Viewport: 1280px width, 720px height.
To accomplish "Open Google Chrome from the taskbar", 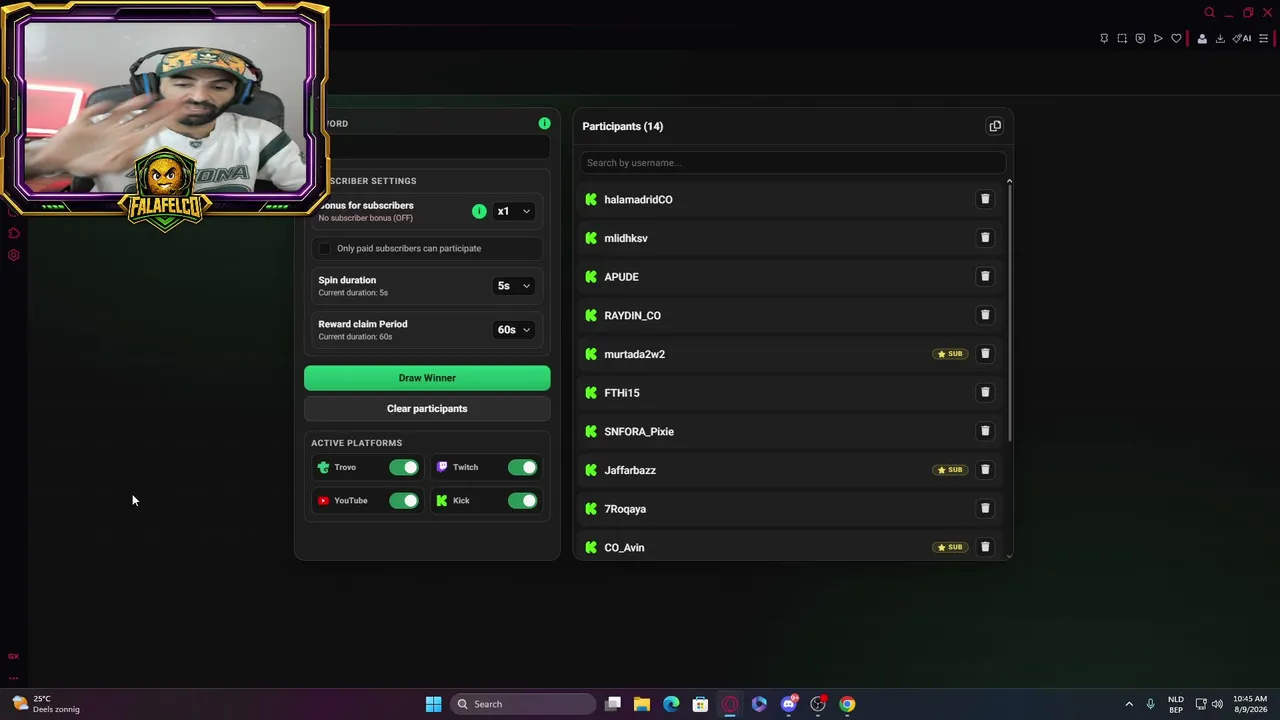I will (847, 704).
